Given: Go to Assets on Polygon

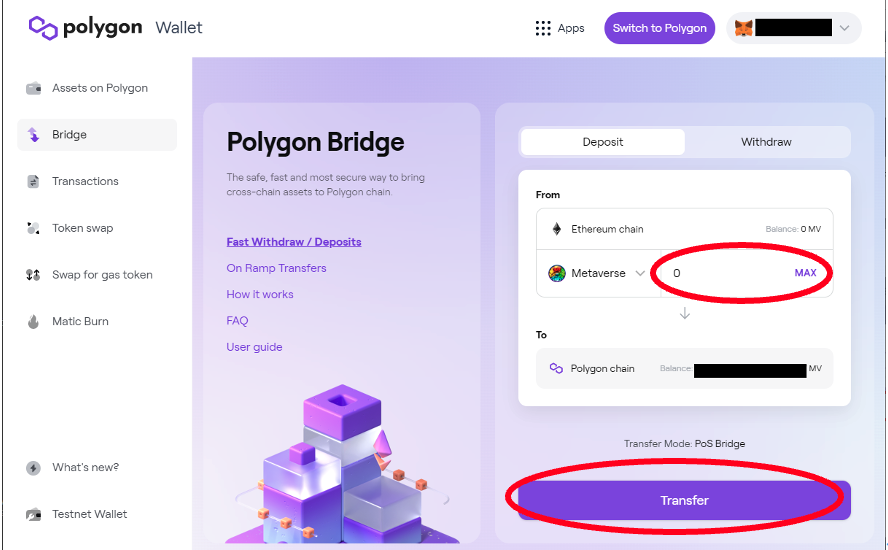Looking at the screenshot, I should coord(99,88).
